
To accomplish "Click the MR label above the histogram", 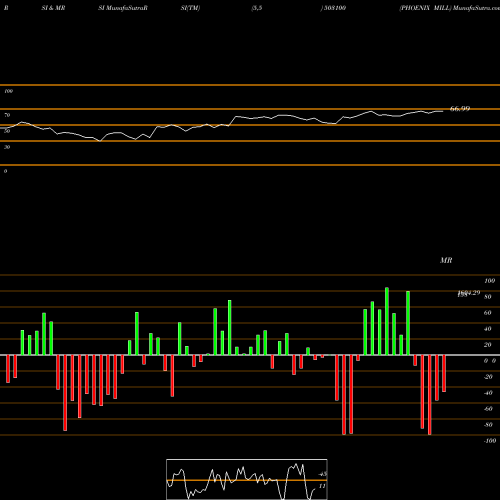I will (x=446, y=260).
